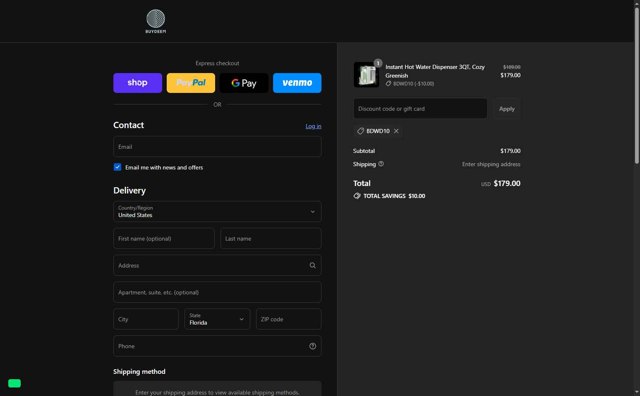Click the phone help question icon

pyautogui.click(x=312, y=346)
